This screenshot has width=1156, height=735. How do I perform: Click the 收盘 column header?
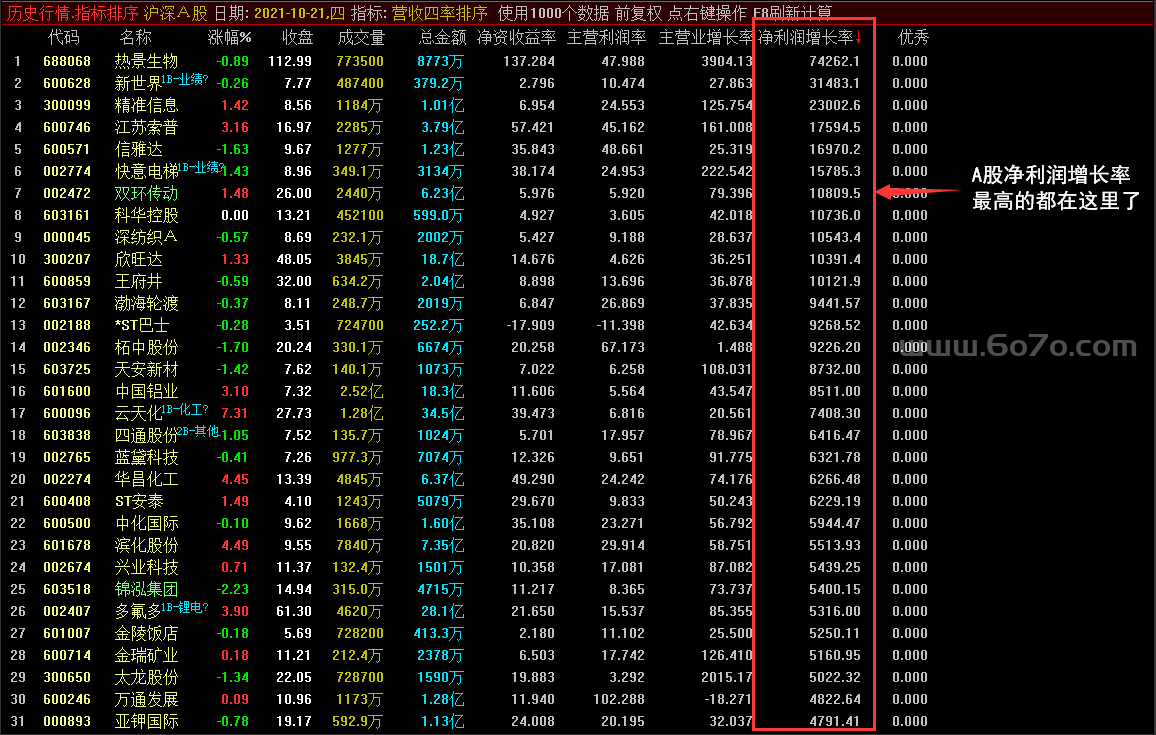click(x=297, y=38)
